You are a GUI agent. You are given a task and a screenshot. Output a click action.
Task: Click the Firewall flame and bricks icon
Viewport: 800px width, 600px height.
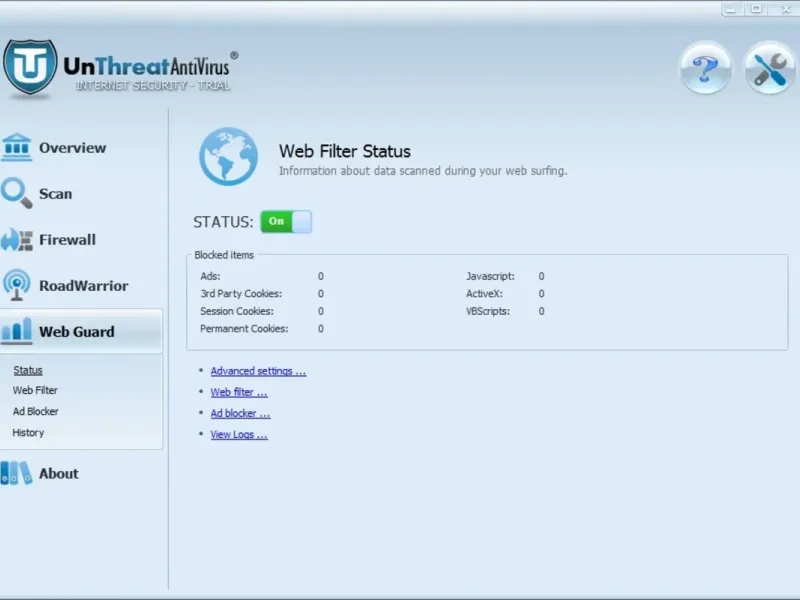pos(16,239)
